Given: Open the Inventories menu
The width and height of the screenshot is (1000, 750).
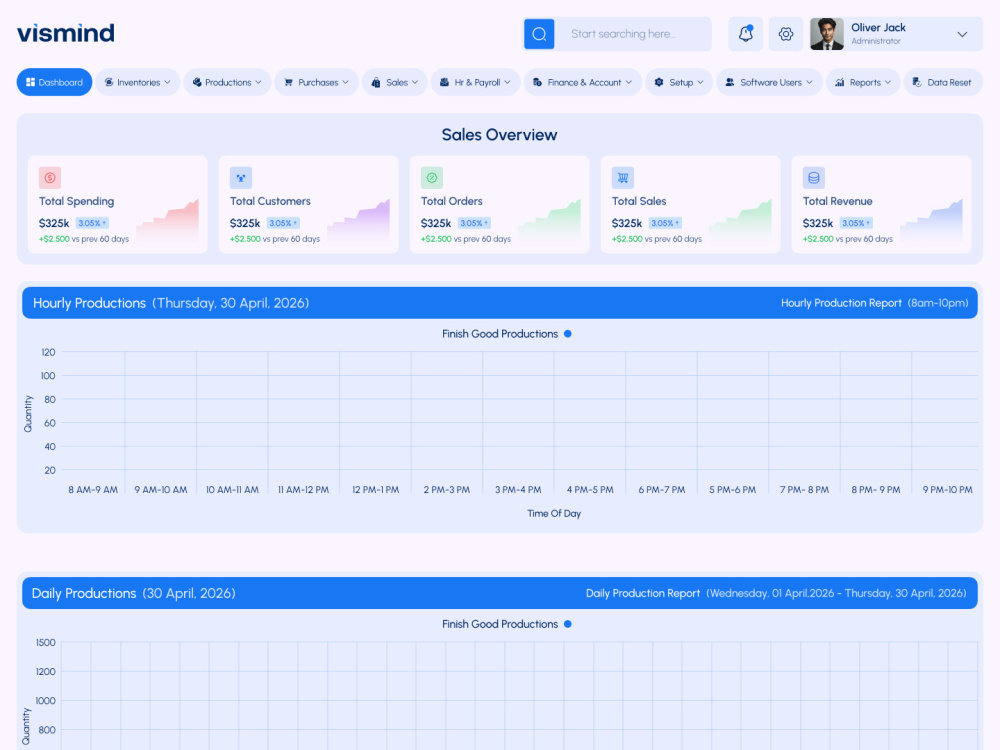Looking at the screenshot, I should (x=138, y=82).
